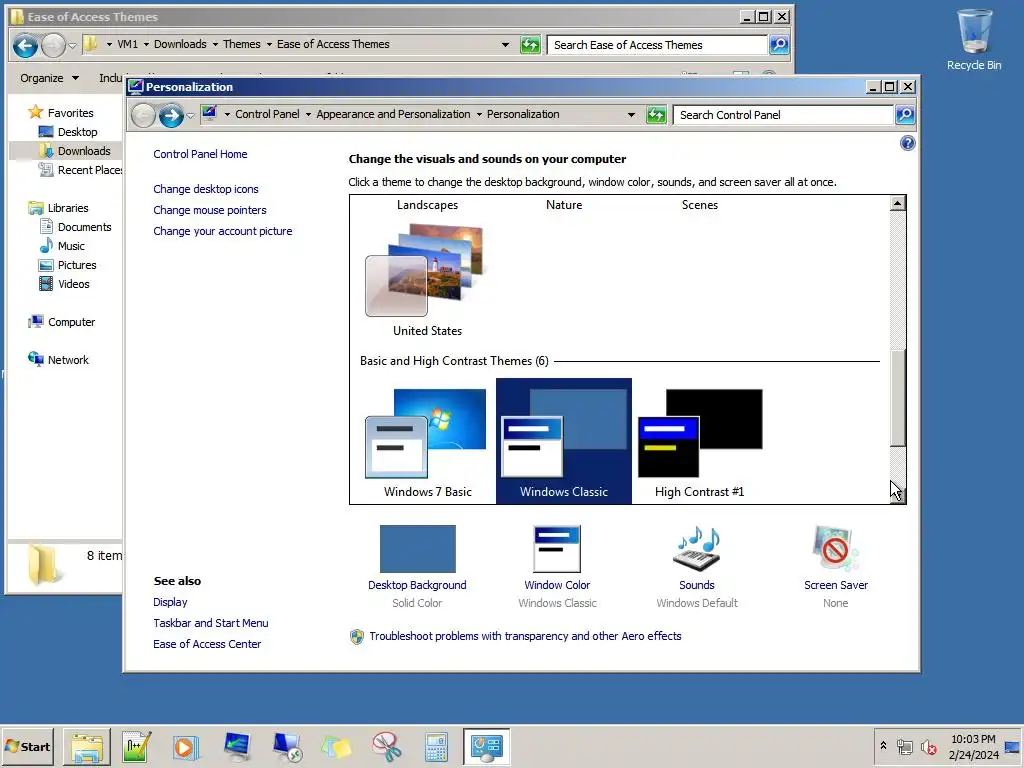Open the Window Color settings icon

tap(557, 549)
